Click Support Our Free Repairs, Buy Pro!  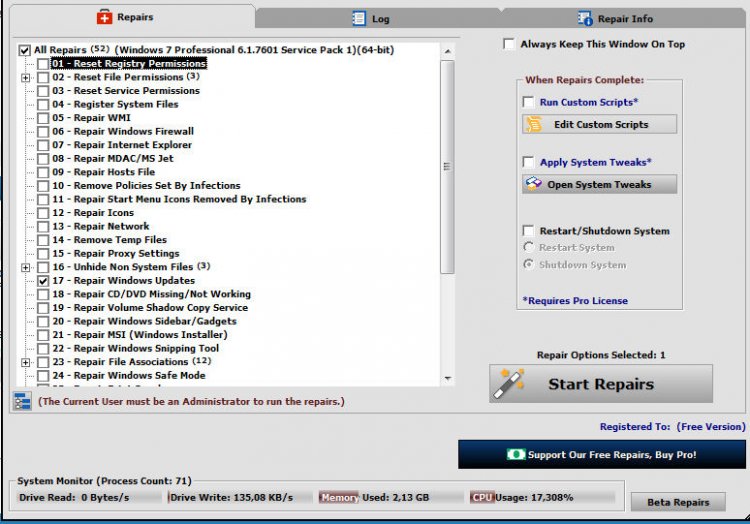602,454
